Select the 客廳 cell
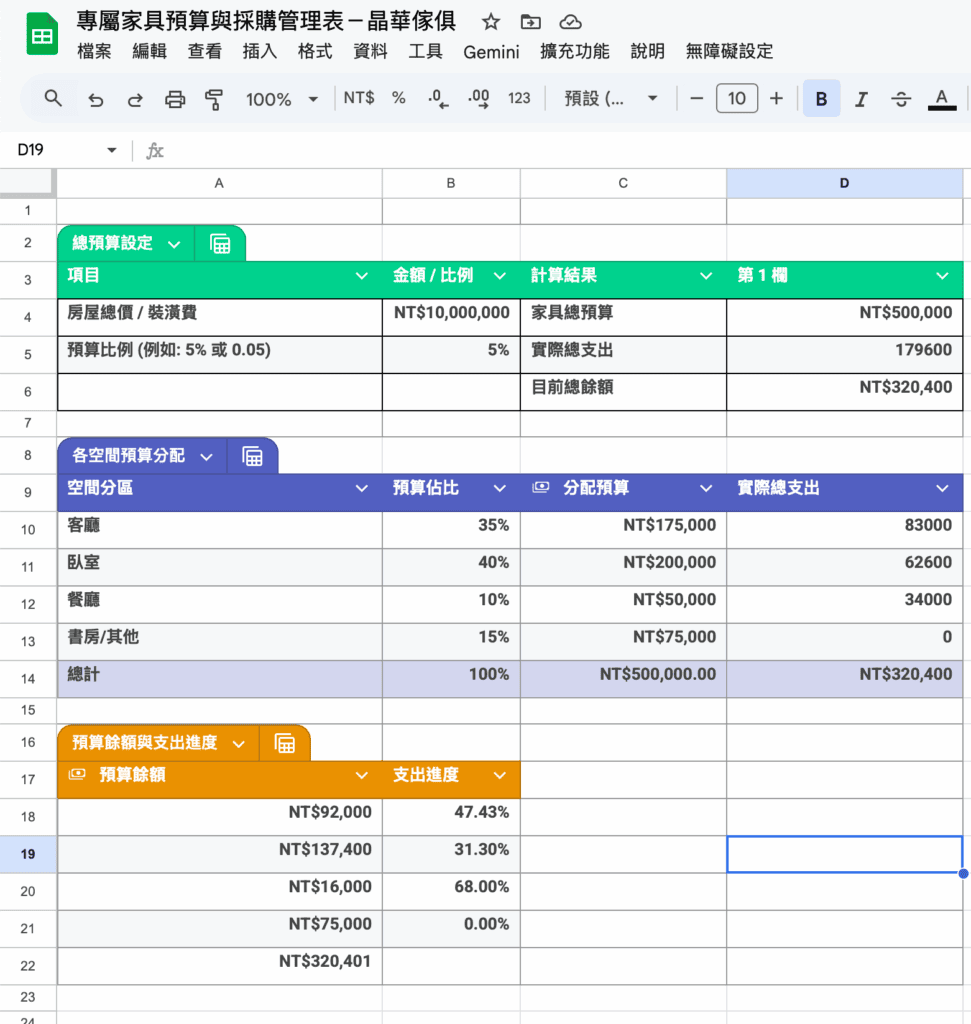 pos(219,530)
